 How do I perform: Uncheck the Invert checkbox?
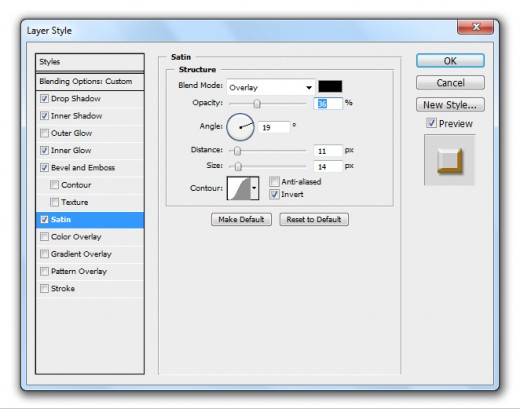click(x=274, y=194)
